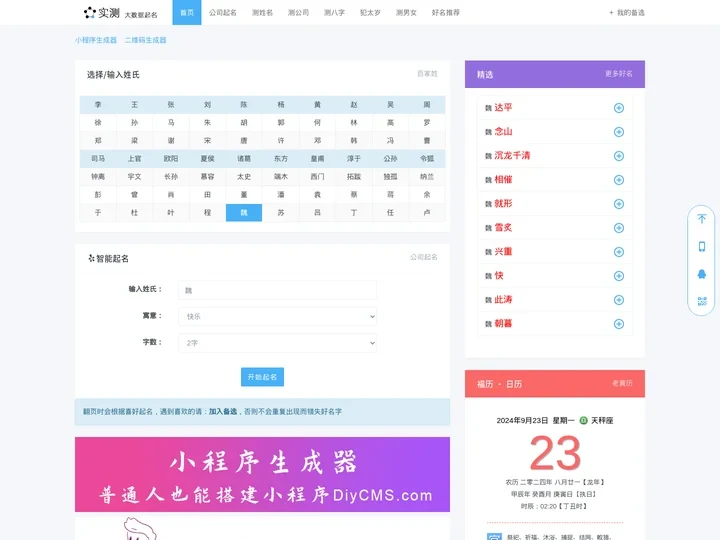Open the 公司起名 nav item
Screen dimensions: 720x540
tap(223, 12)
